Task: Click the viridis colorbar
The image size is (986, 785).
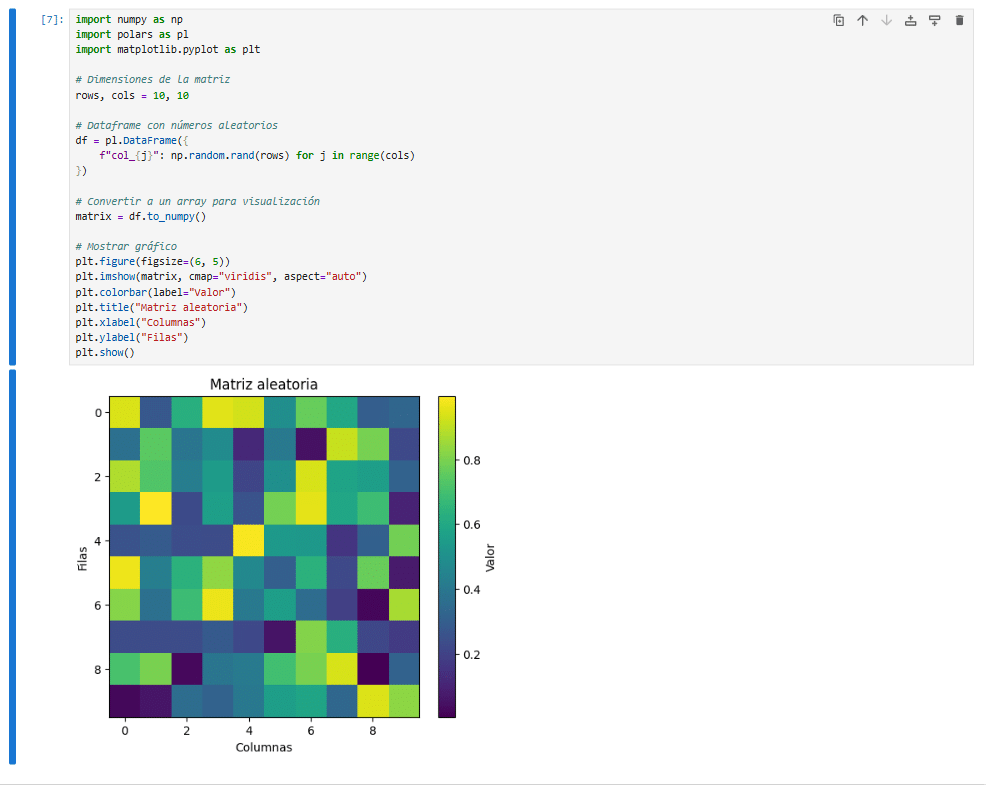Action: coord(446,557)
